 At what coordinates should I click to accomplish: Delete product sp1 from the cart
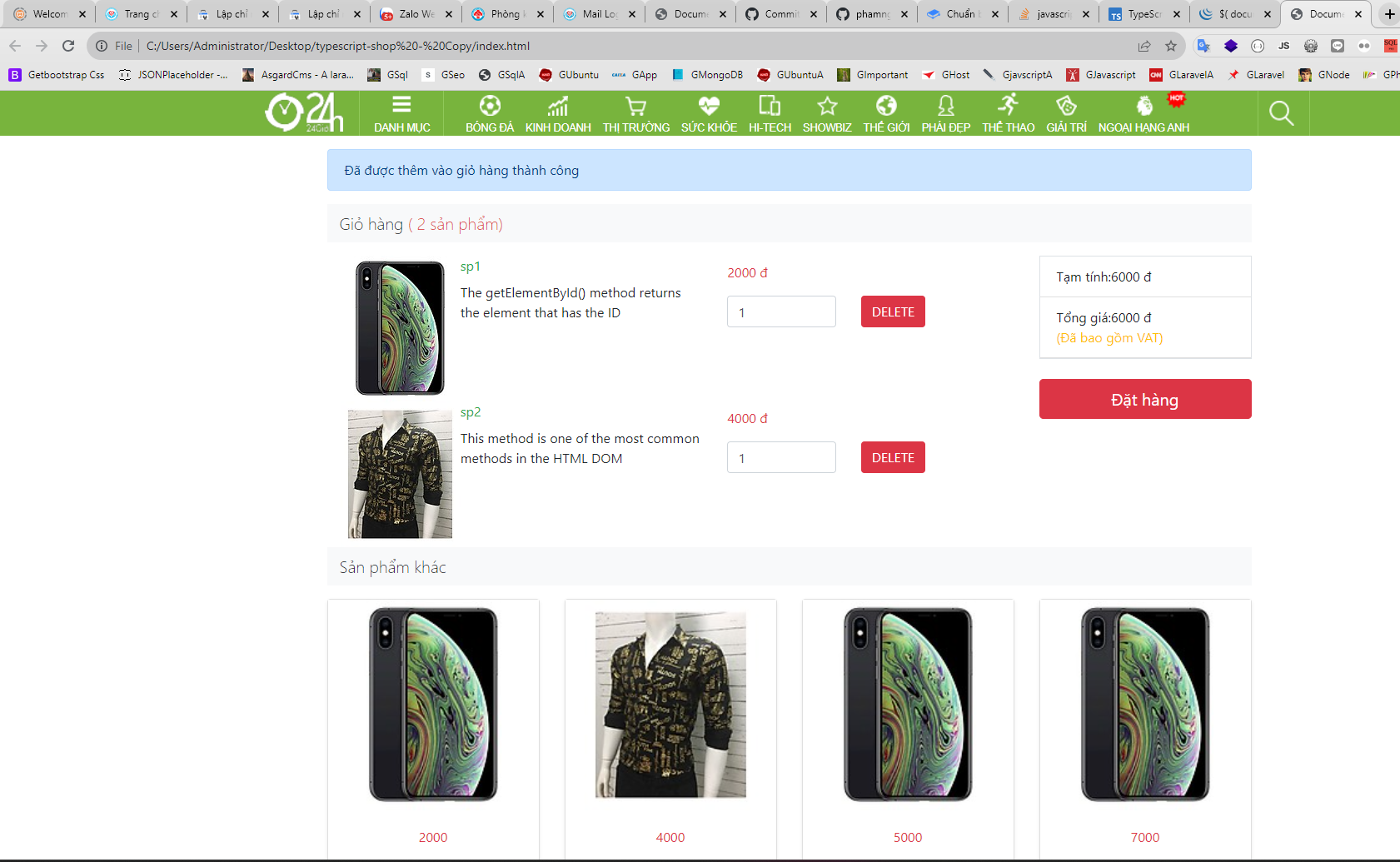(x=893, y=311)
